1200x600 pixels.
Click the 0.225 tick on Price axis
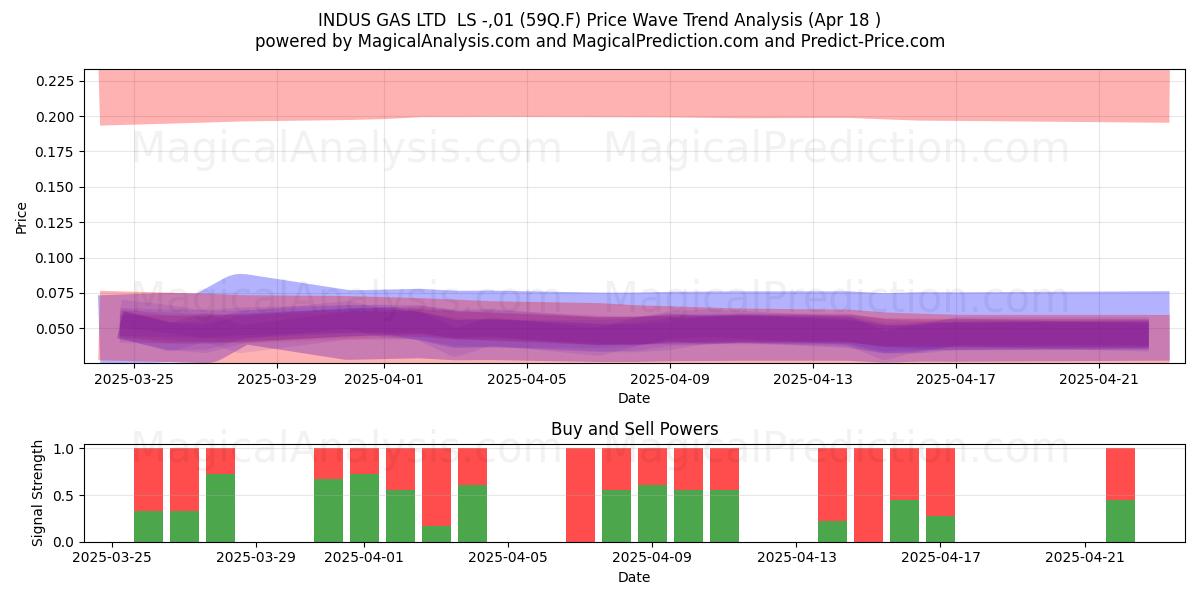tap(56, 81)
